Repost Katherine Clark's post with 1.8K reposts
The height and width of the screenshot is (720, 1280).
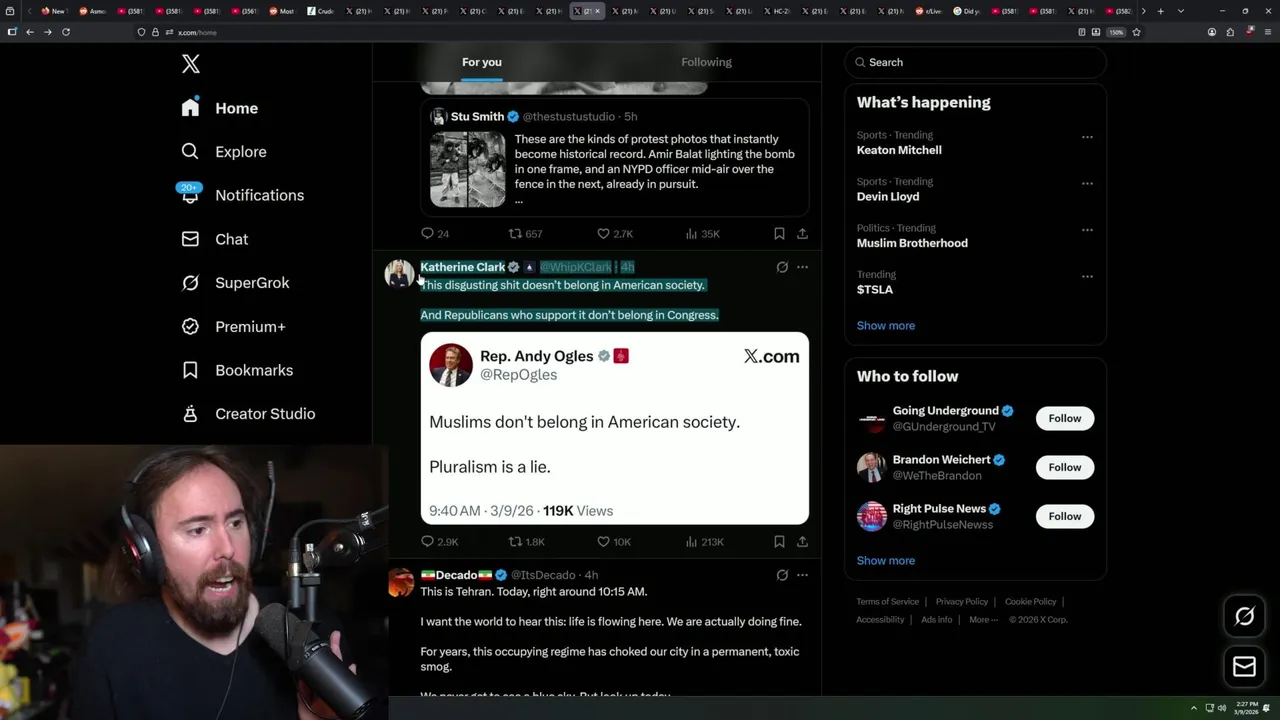click(527, 542)
